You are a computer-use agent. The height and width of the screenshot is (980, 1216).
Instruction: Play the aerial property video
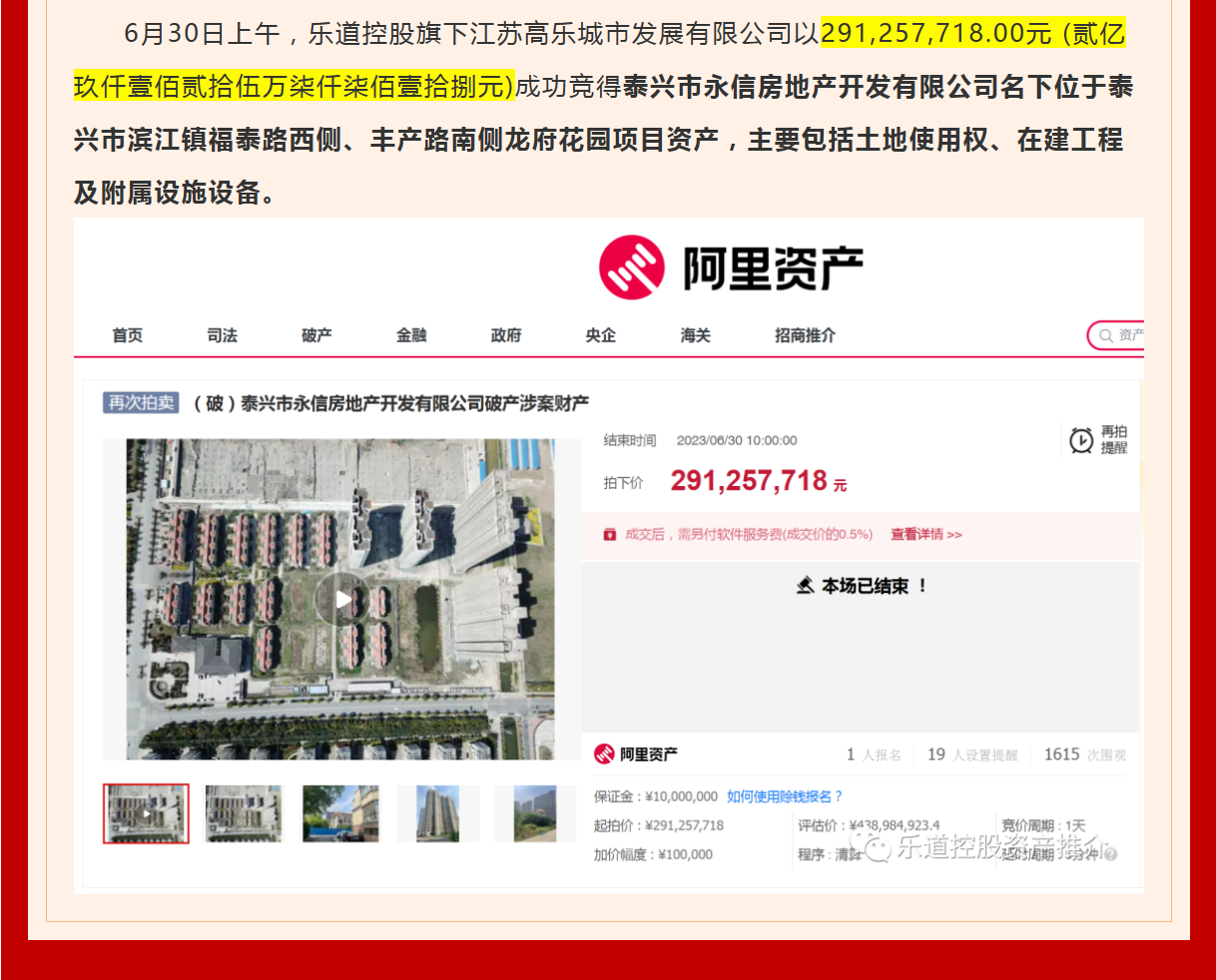coord(341,599)
